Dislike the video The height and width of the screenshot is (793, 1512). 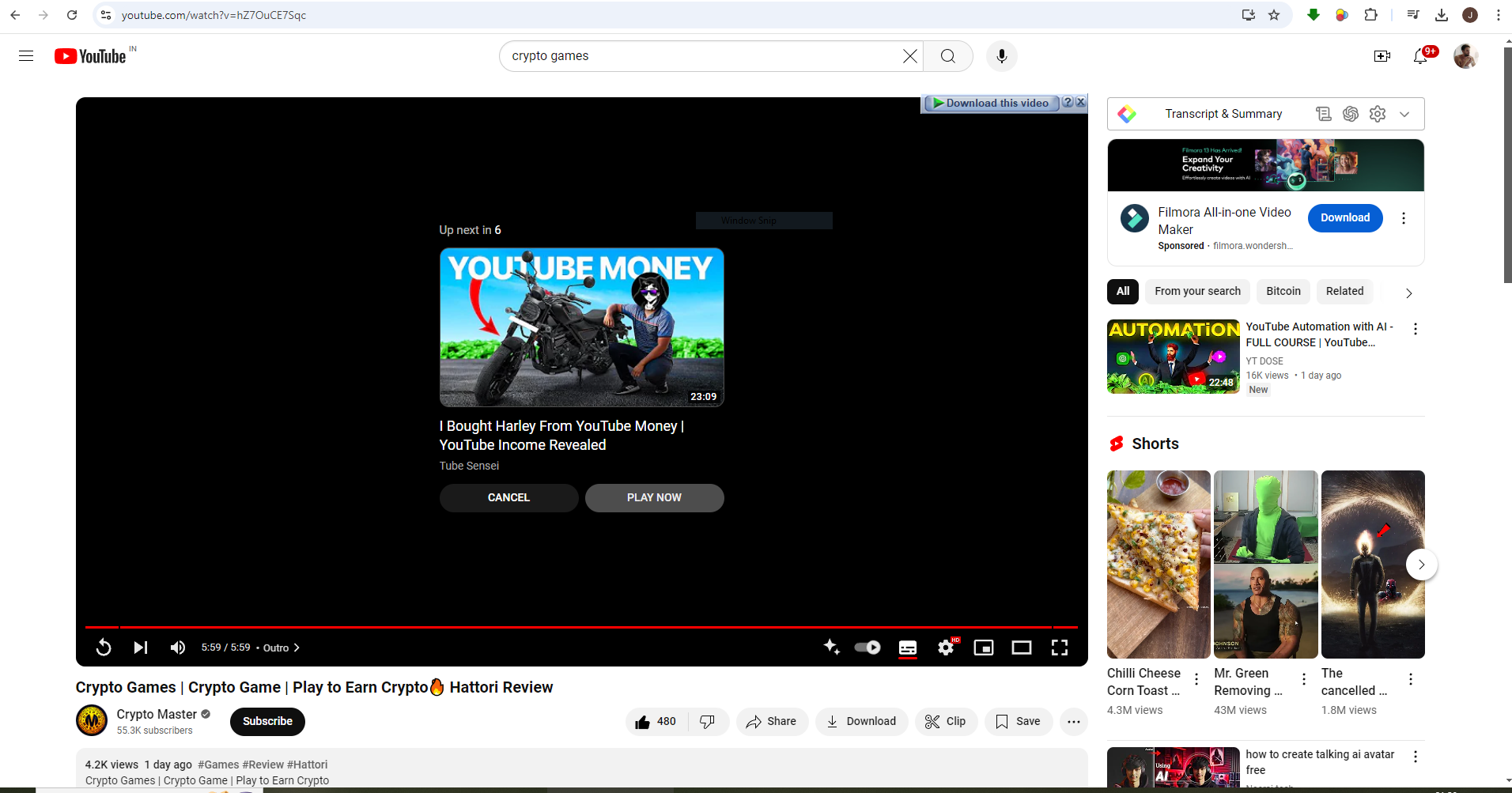708,722
